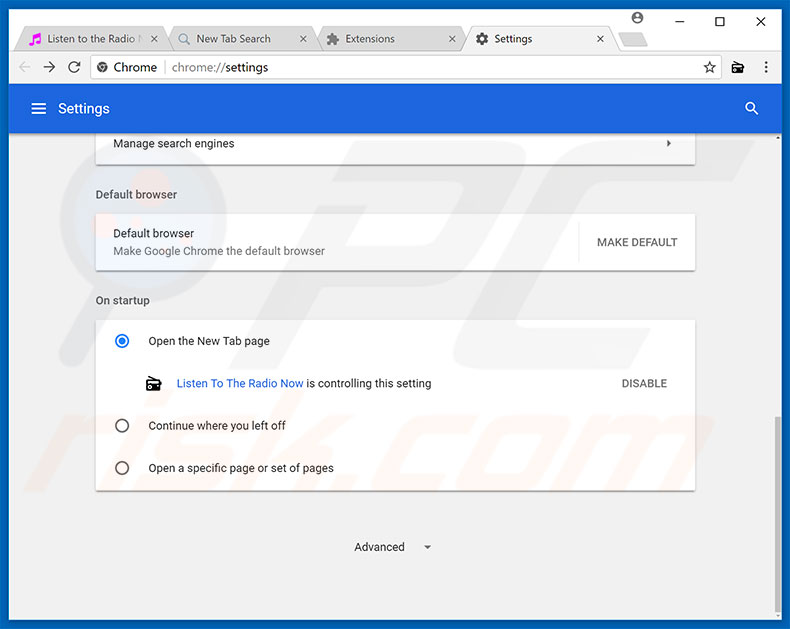Minimize the Chrome window

pos(680,22)
